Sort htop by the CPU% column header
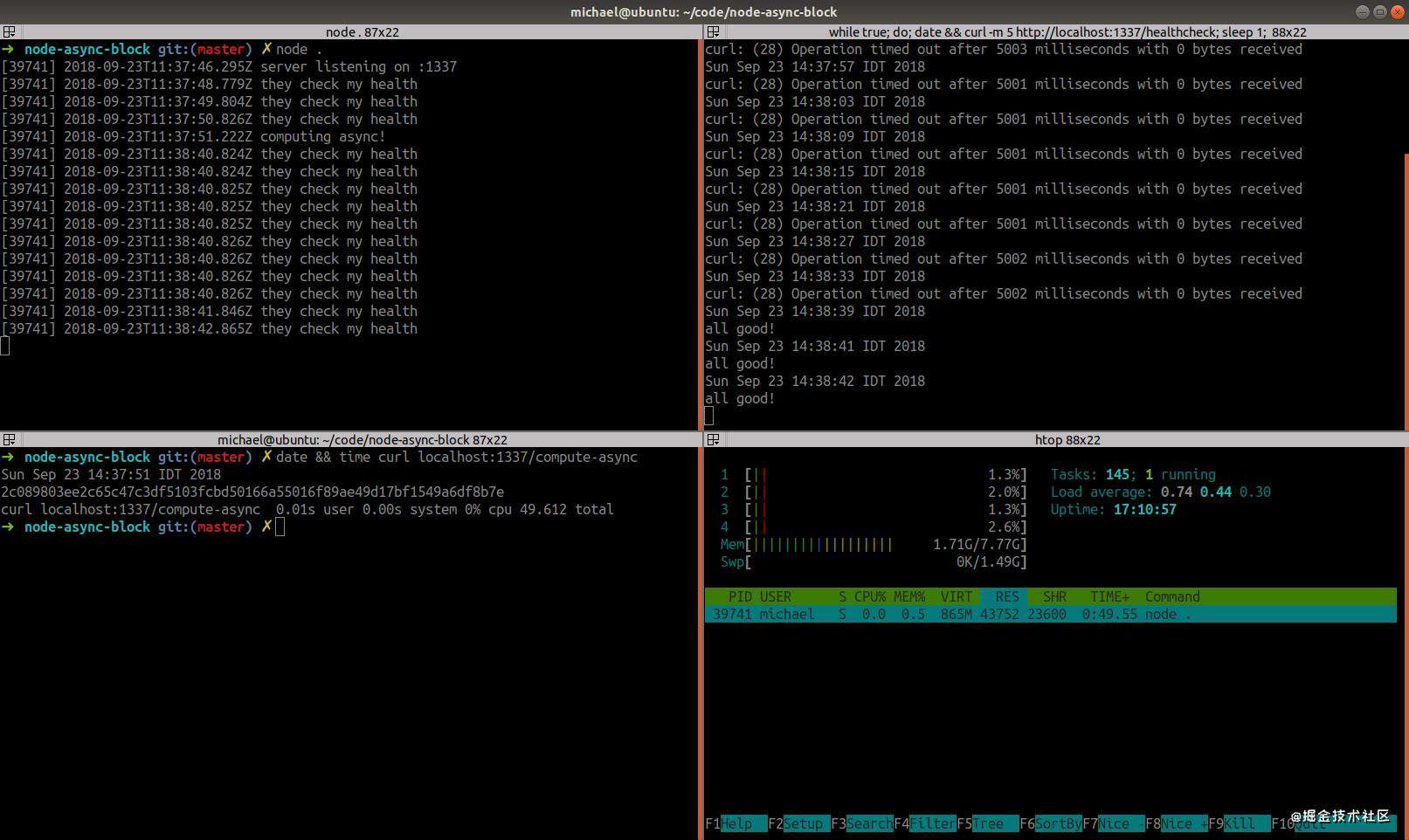Viewport: 1409px width, 840px height. [869, 596]
